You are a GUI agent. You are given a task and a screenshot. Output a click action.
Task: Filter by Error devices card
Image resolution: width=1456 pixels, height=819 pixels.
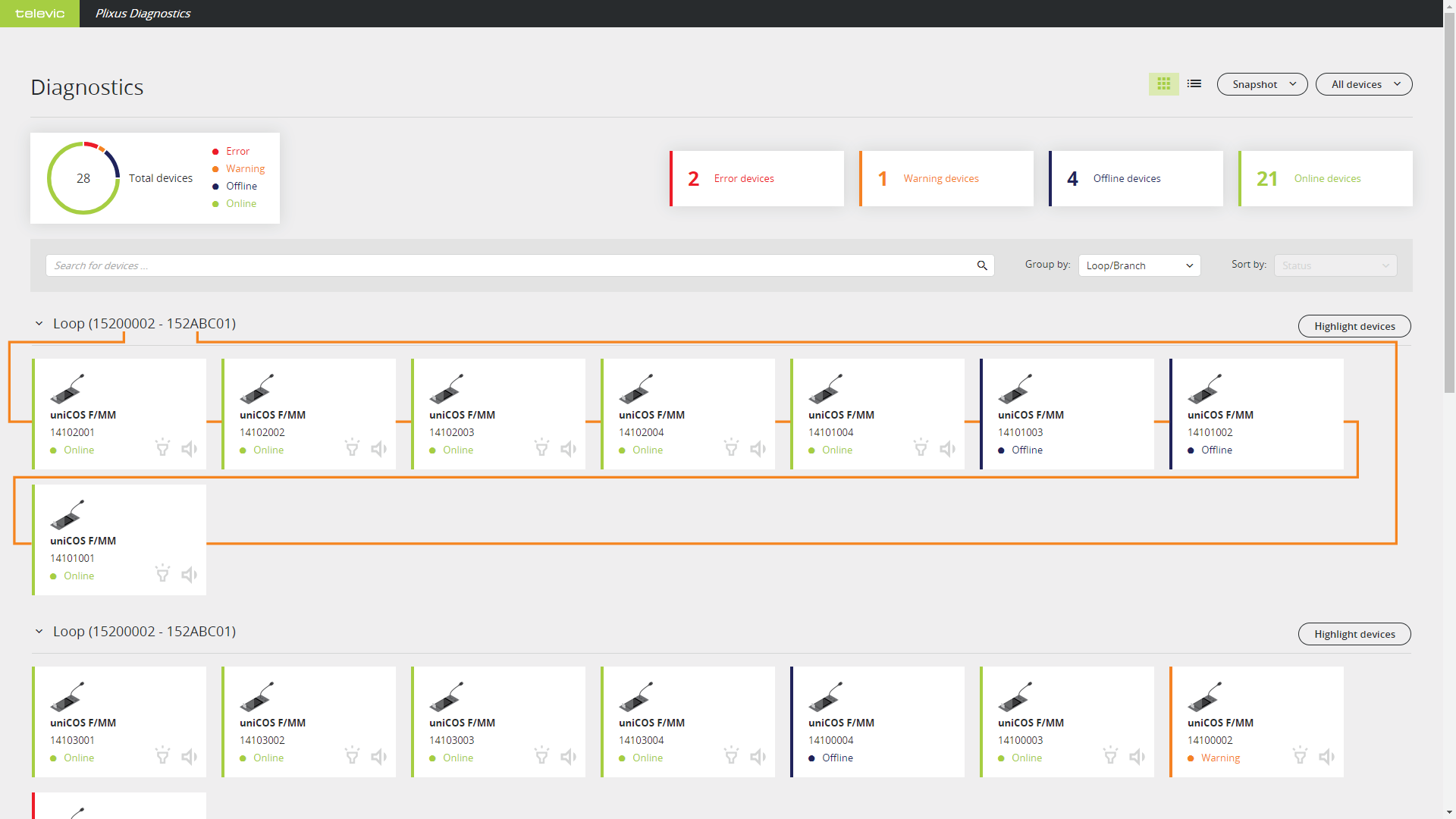coord(757,179)
